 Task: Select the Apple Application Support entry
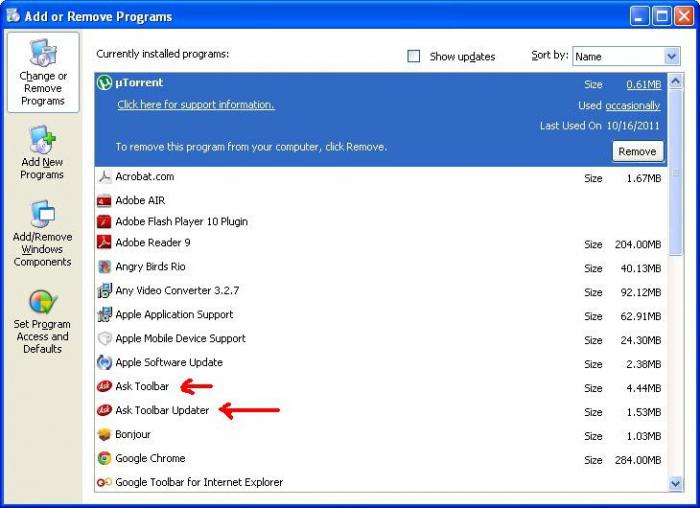(x=380, y=315)
